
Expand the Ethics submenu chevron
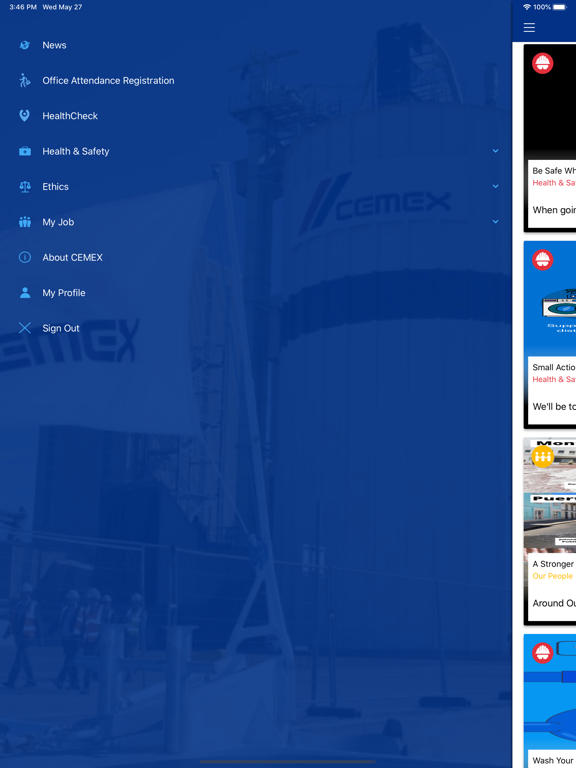tap(496, 186)
